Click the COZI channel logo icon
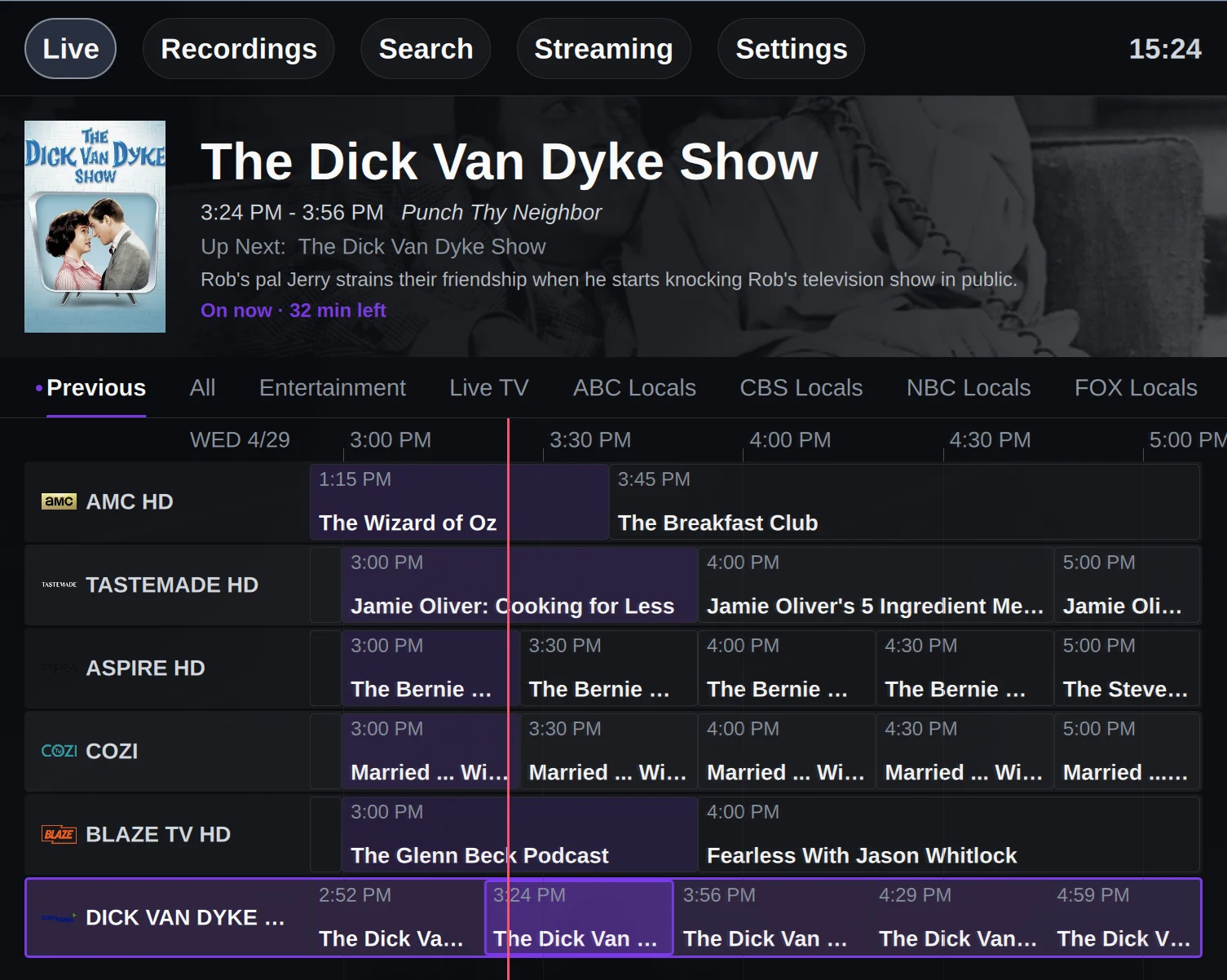 tap(59, 751)
